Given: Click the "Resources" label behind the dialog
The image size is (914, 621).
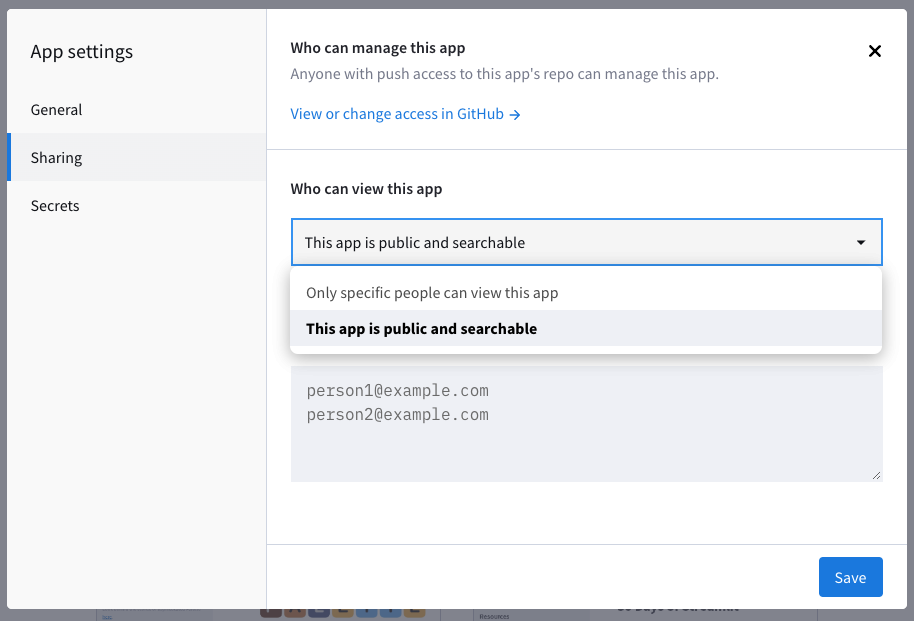Looking at the screenshot, I should 495,614.
